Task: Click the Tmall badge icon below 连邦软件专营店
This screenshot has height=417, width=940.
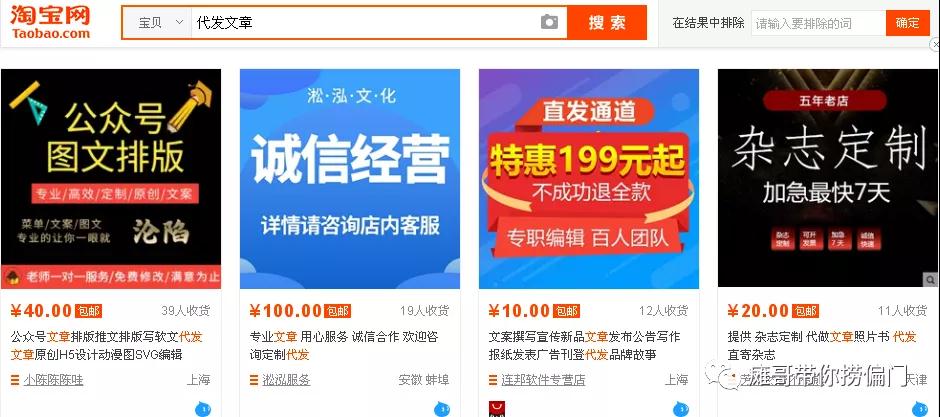Action: point(497,410)
